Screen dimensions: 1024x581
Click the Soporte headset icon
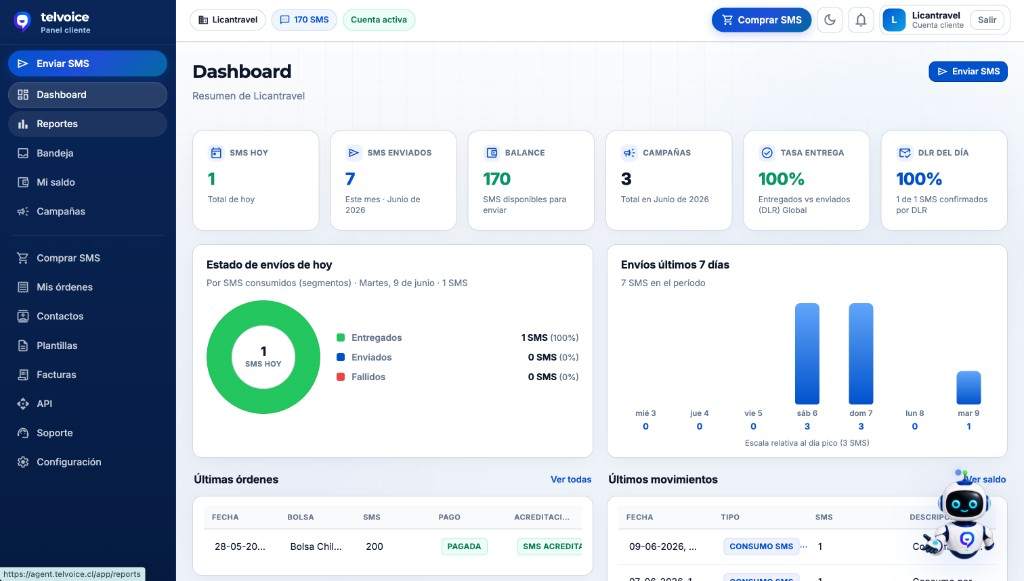(23, 433)
